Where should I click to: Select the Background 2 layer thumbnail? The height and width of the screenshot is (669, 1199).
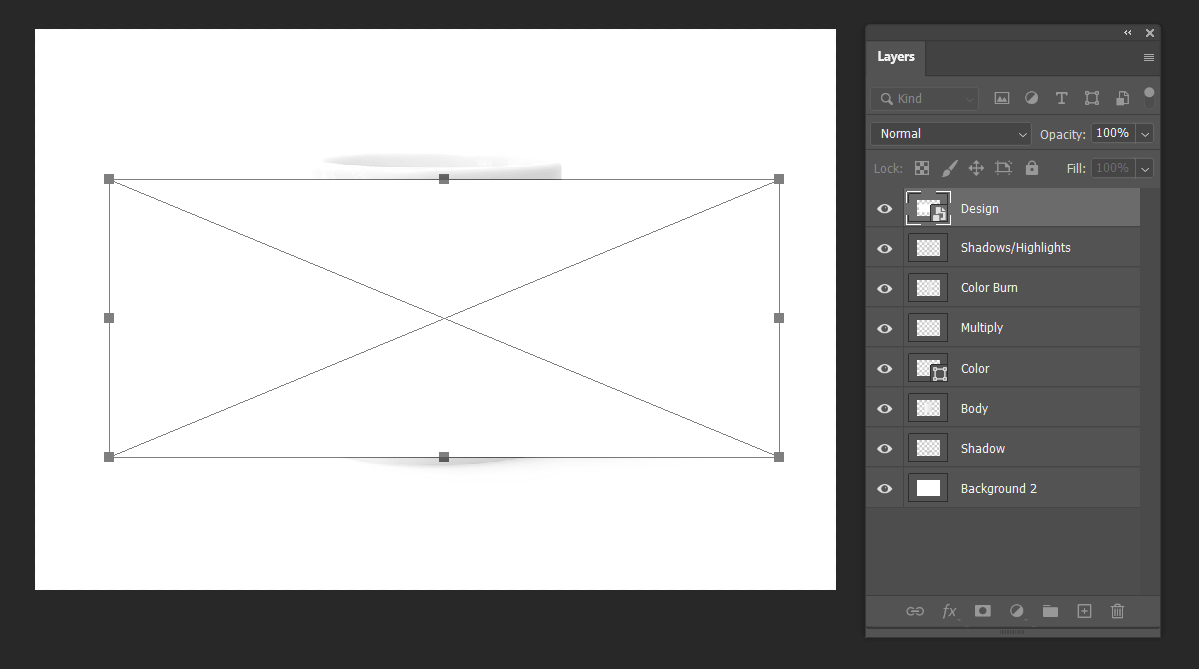928,488
